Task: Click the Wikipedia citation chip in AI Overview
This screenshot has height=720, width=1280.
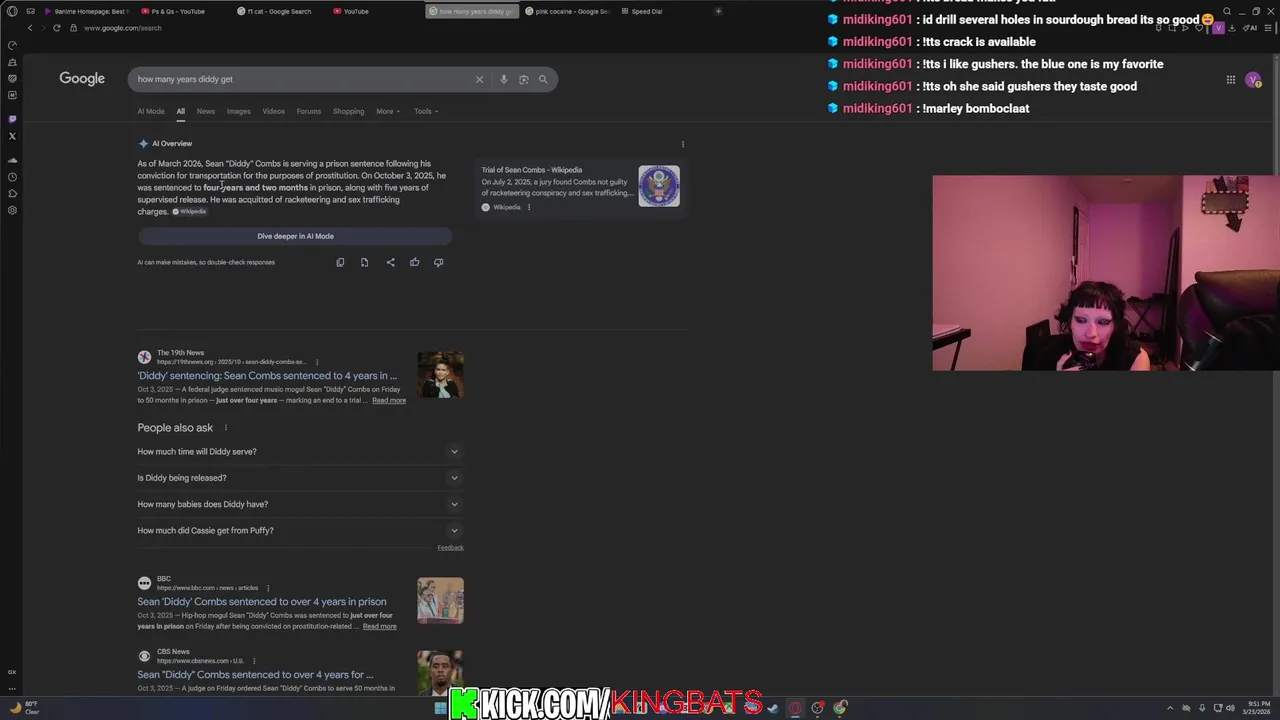Action: pyautogui.click(x=189, y=212)
